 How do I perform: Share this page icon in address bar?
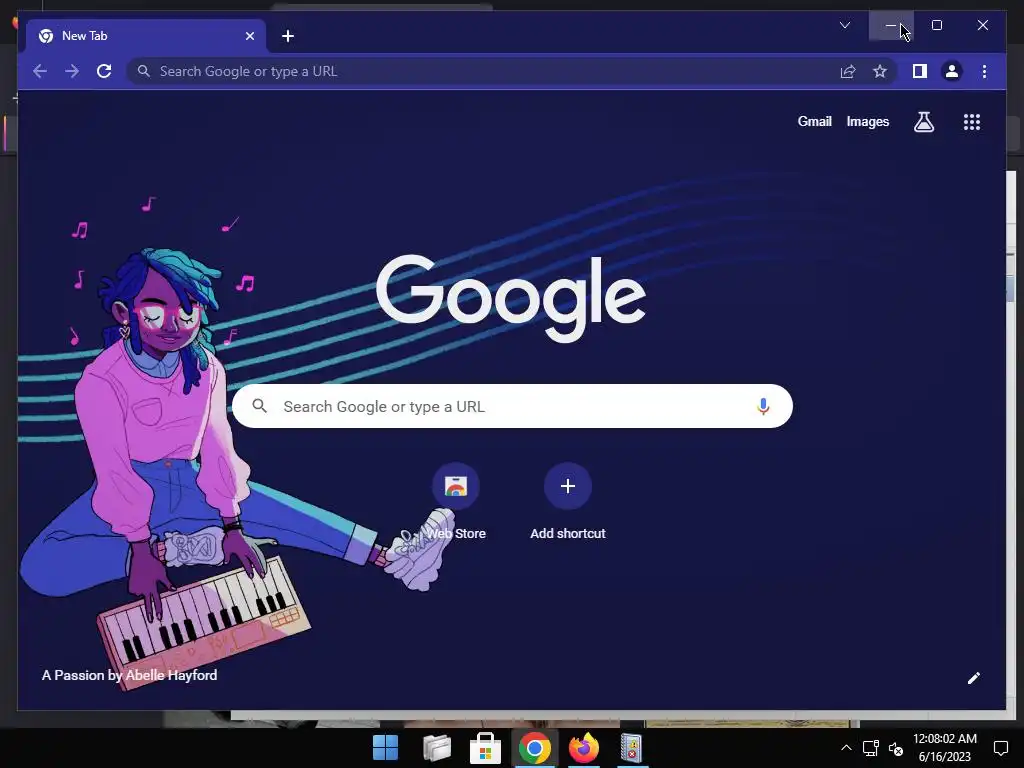[848, 71]
